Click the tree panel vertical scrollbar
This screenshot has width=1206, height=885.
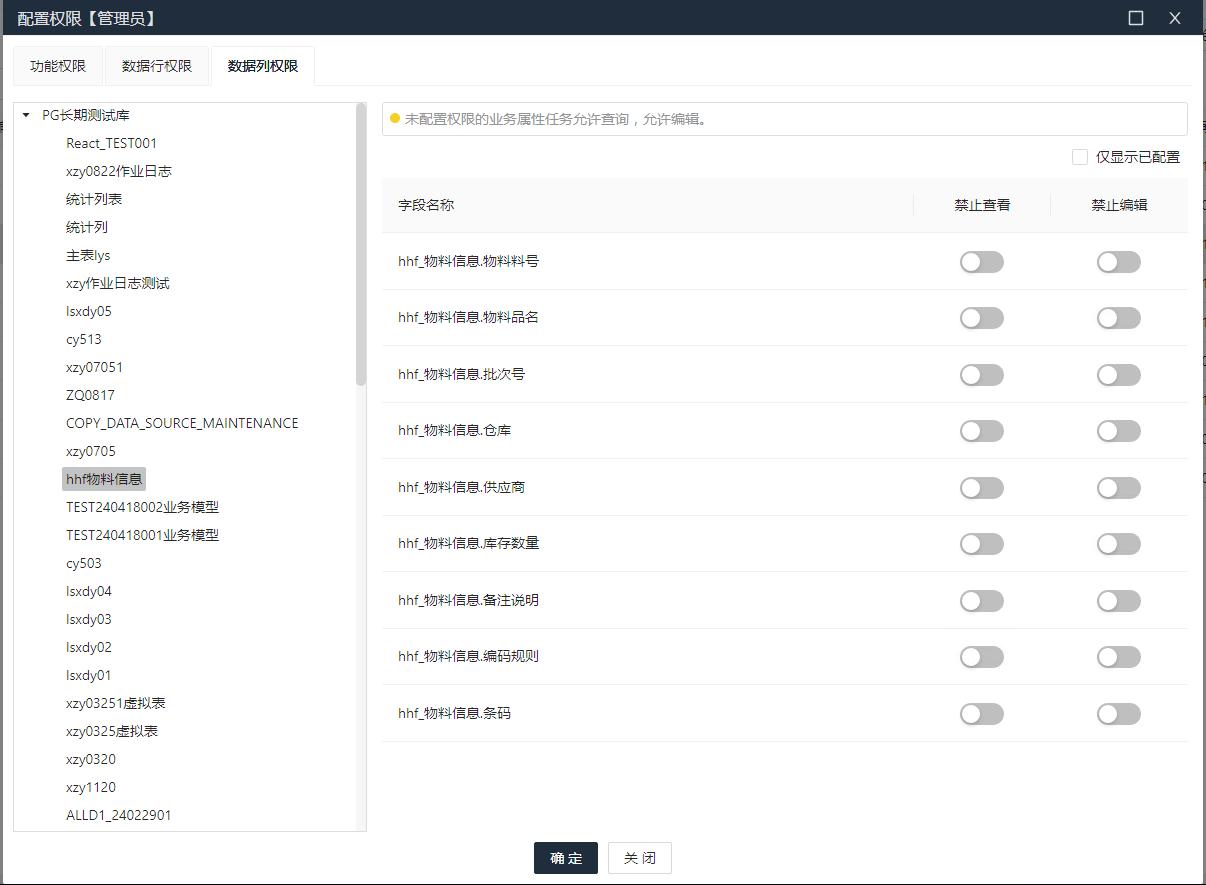[x=361, y=245]
